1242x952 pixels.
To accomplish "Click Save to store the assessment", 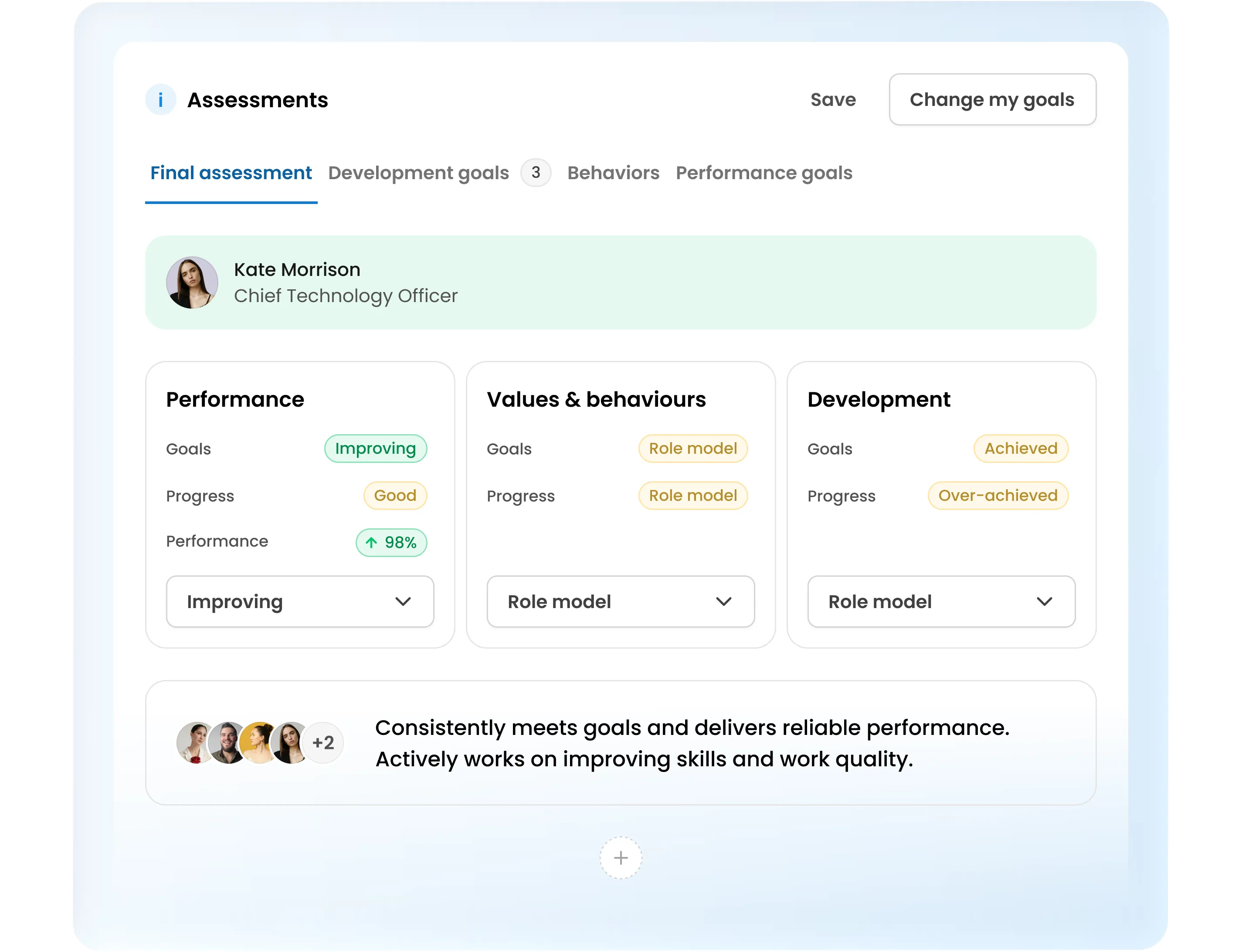I will [x=833, y=100].
